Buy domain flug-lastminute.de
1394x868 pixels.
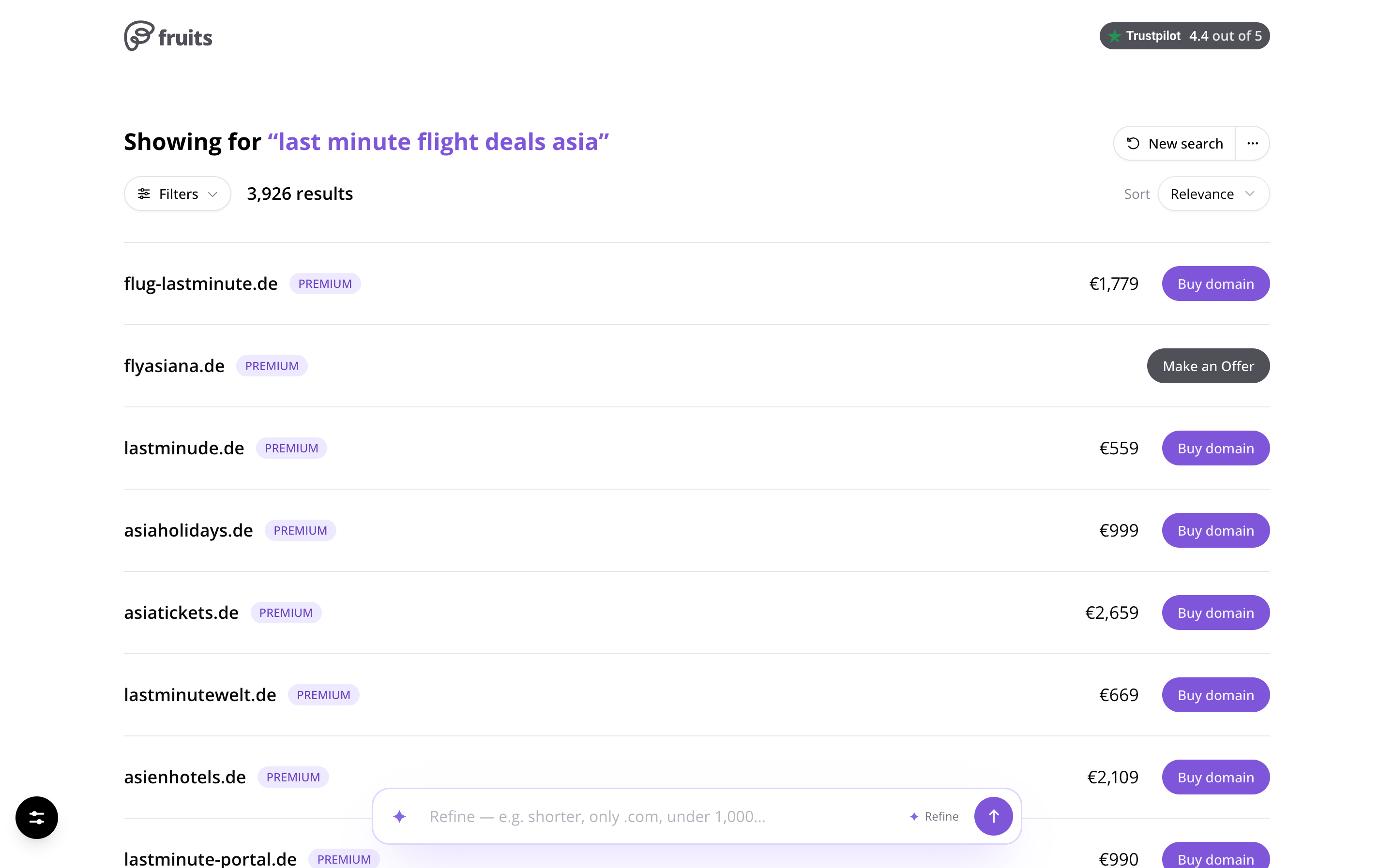1215,284
